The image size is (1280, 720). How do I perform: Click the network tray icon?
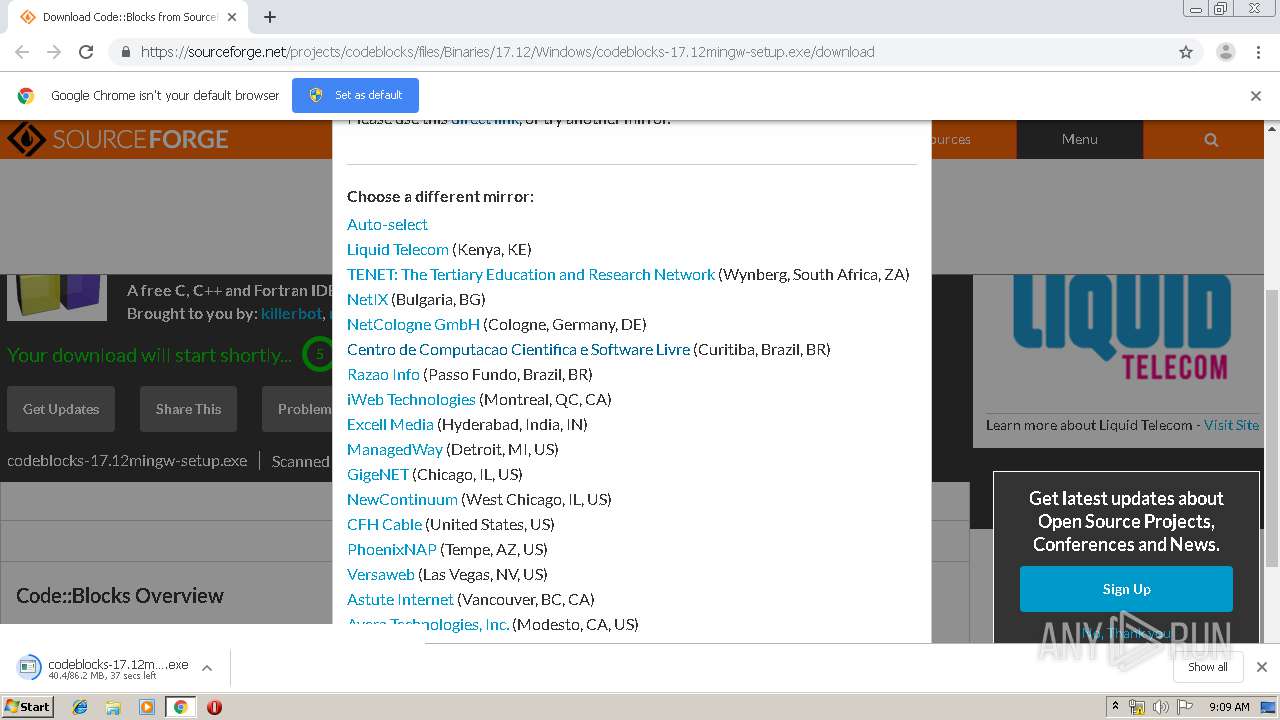click(1137, 707)
